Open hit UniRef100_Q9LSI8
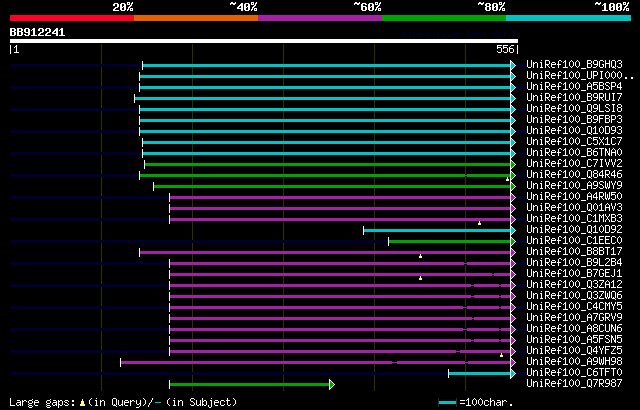 click(x=574, y=109)
